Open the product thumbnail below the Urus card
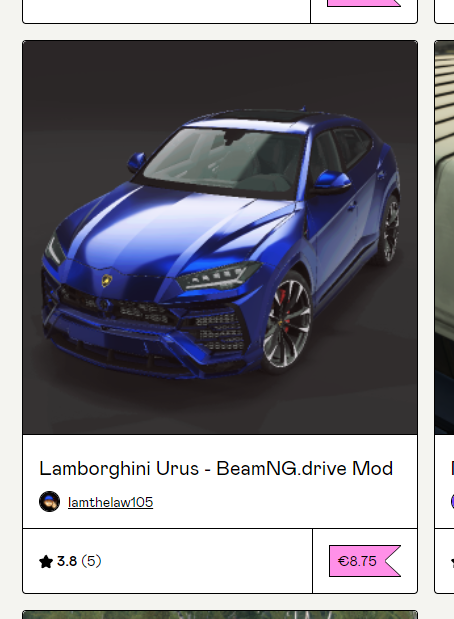 click(220, 615)
